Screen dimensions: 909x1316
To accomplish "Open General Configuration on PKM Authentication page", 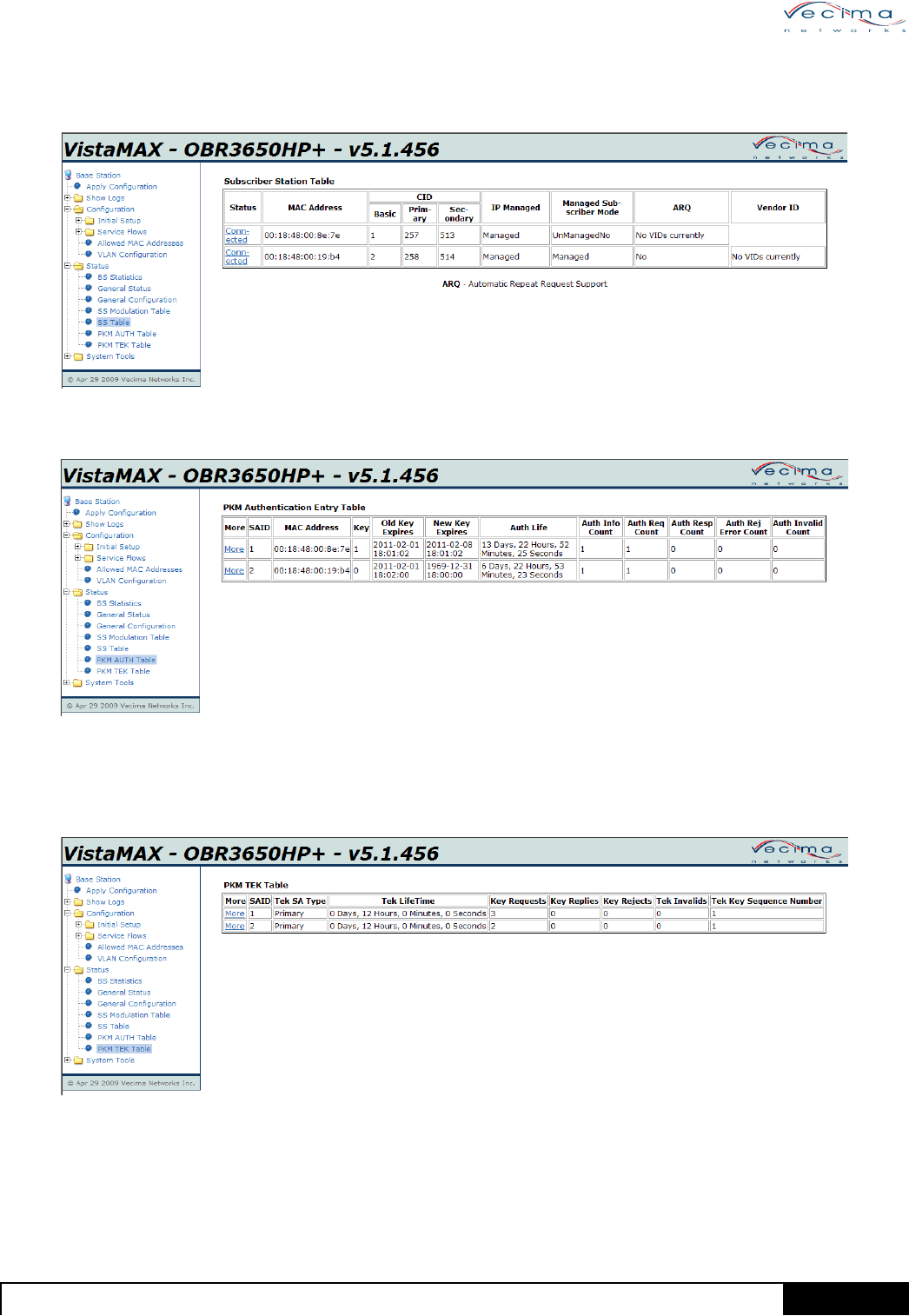I will [x=136, y=626].
